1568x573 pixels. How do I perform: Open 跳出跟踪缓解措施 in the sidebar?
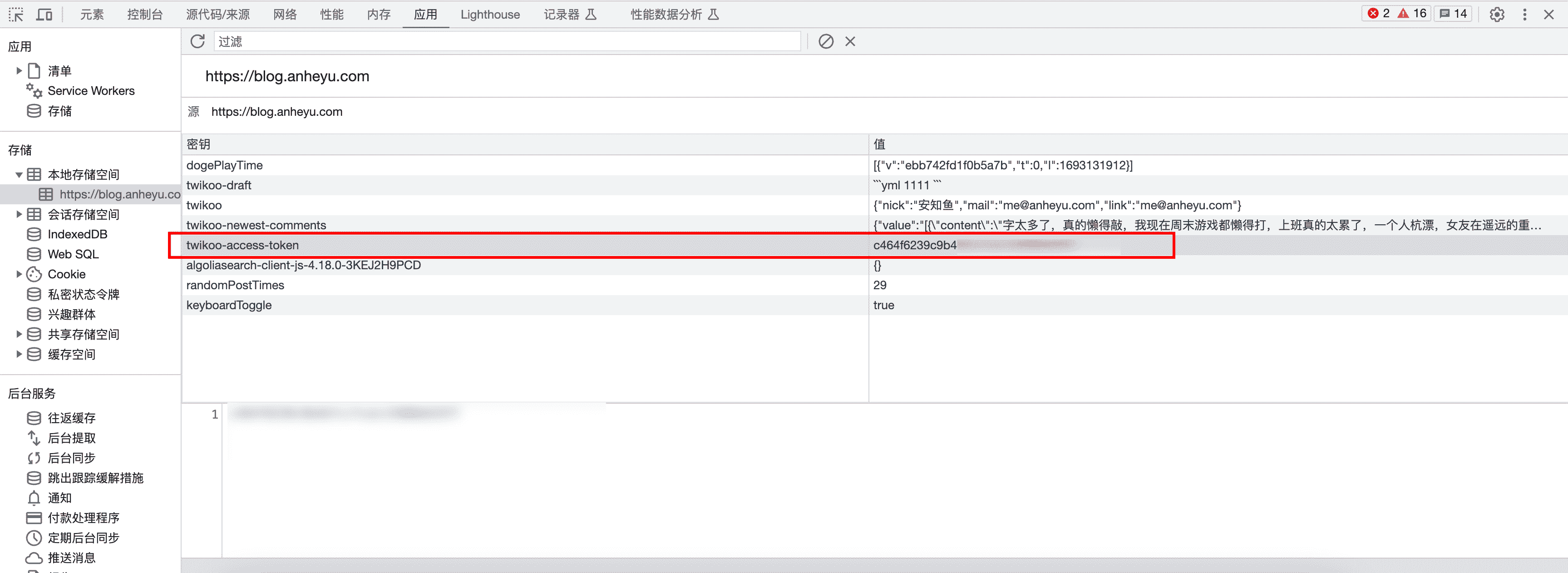tap(96, 479)
